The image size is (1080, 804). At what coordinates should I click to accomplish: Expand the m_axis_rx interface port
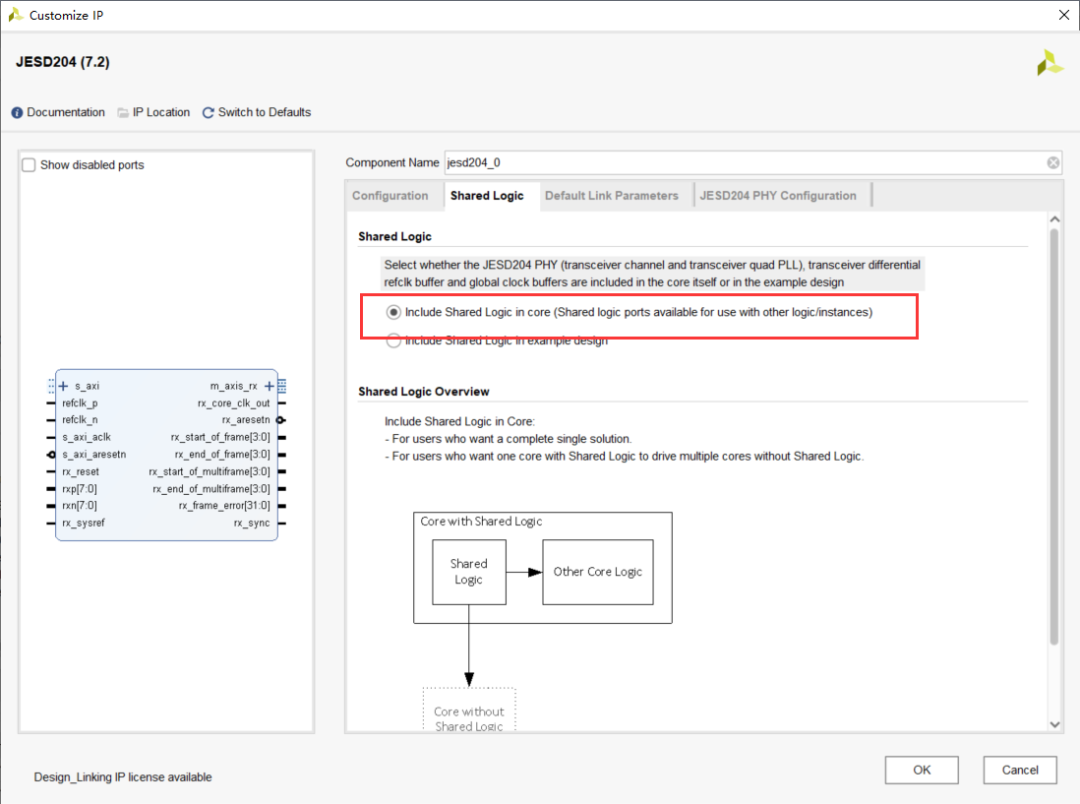(269, 386)
